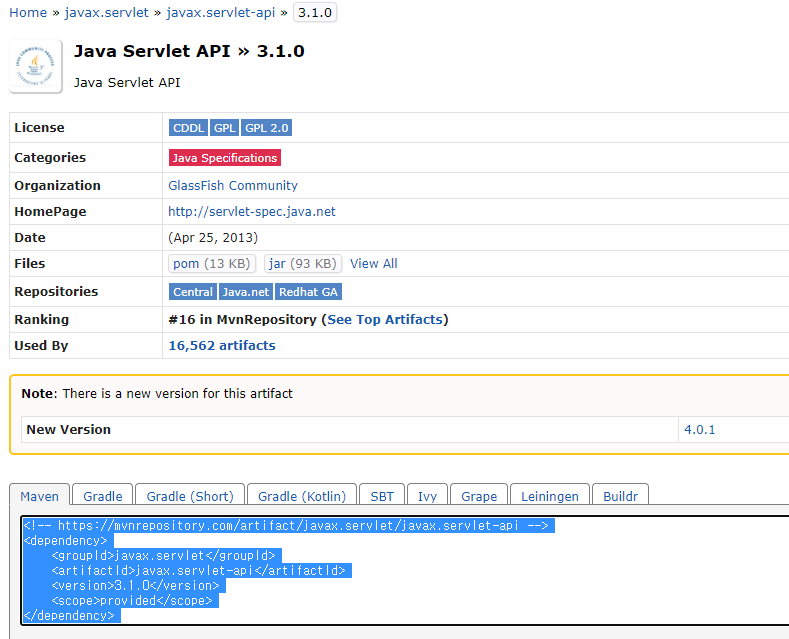
Task: Switch to the Gradle (Short) tab
Action: point(190,496)
